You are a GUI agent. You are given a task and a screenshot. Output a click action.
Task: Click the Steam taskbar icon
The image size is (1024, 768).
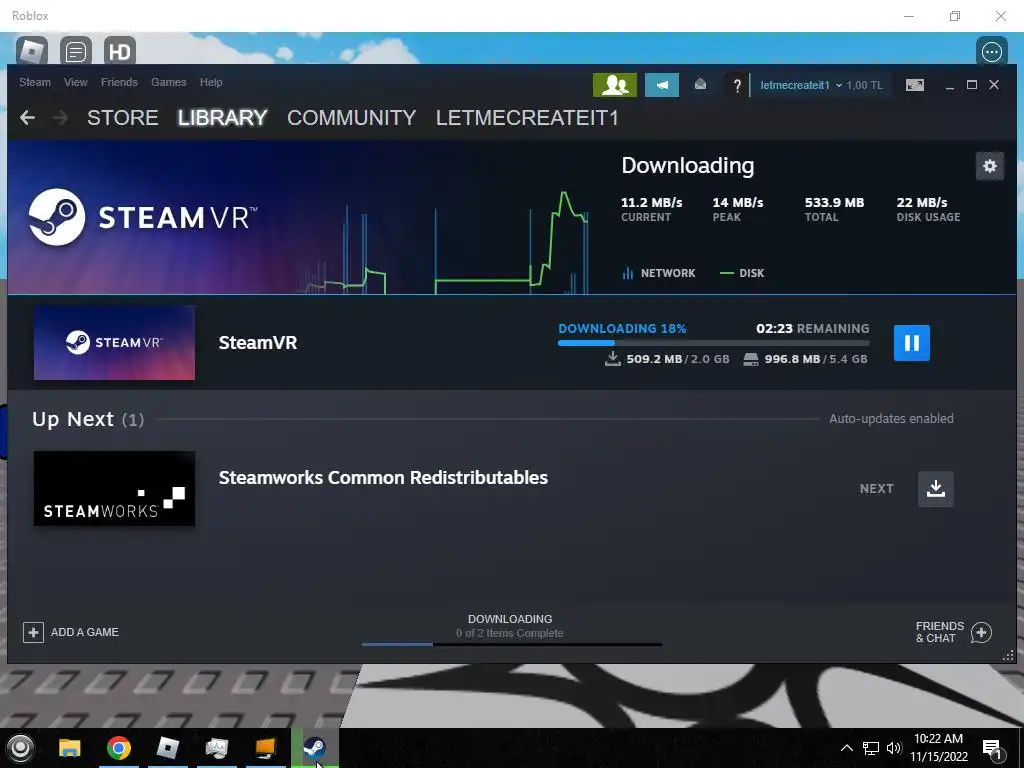pyautogui.click(x=315, y=748)
